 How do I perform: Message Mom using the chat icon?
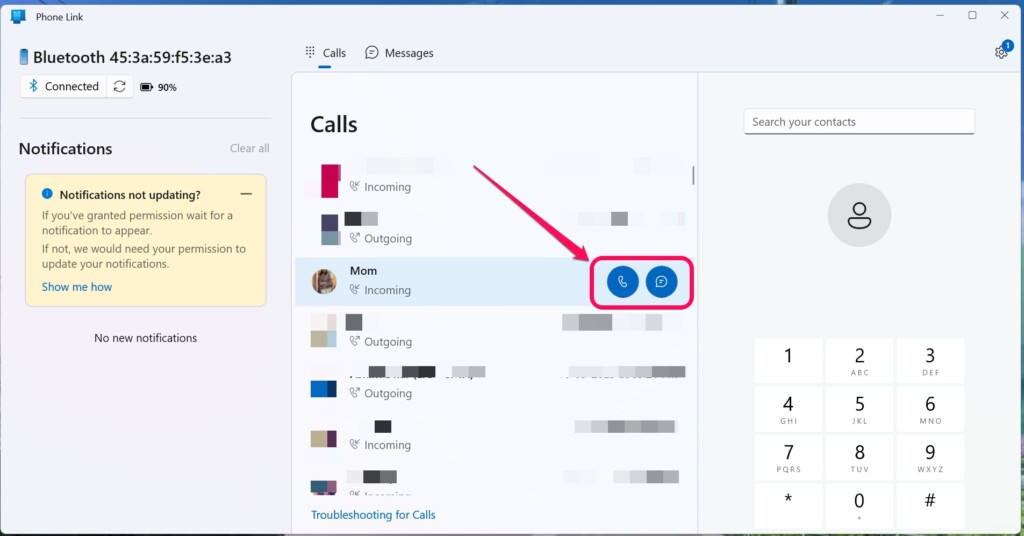(661, 282)
